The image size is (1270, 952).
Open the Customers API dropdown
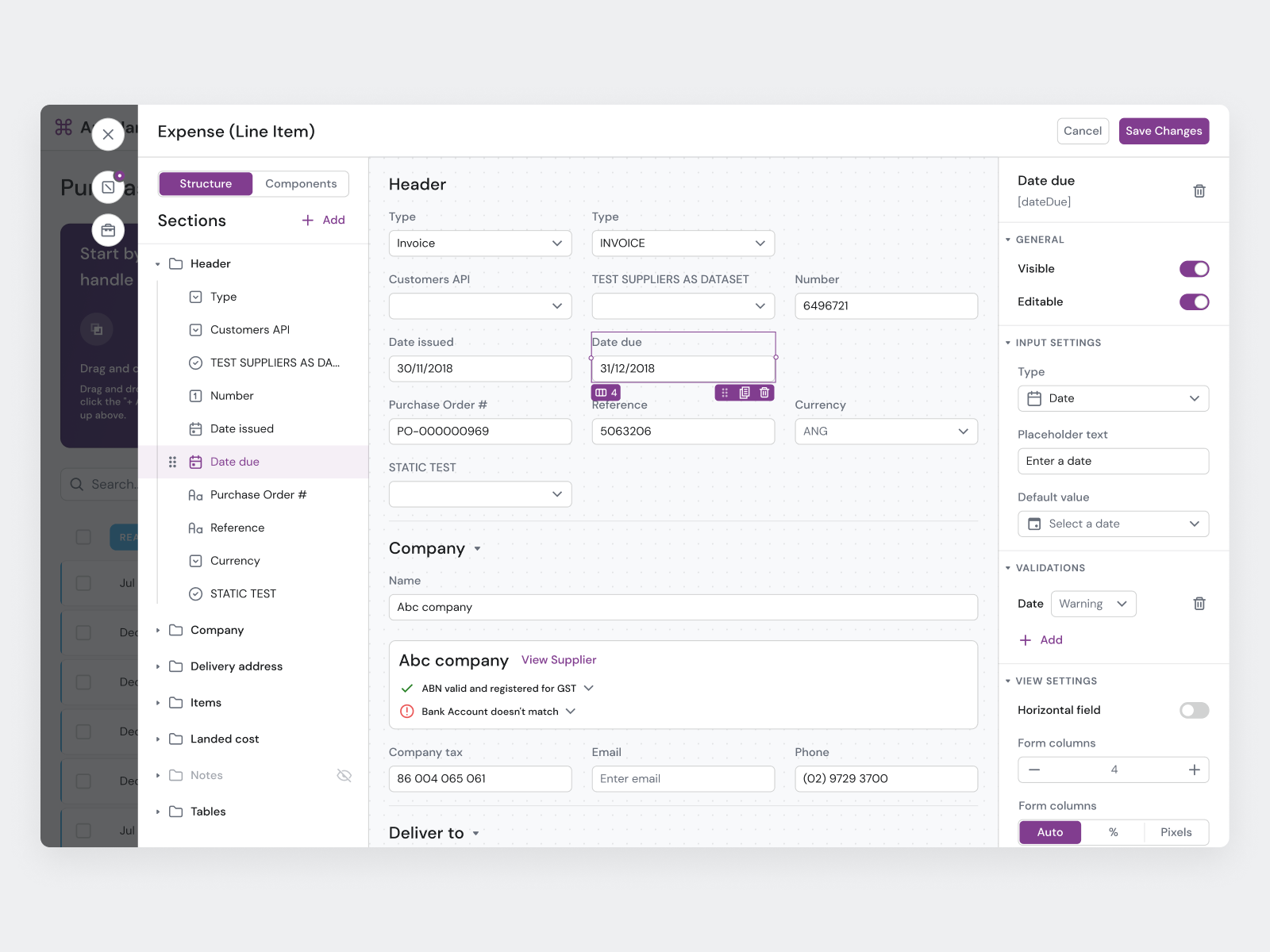tap(480, 306)
